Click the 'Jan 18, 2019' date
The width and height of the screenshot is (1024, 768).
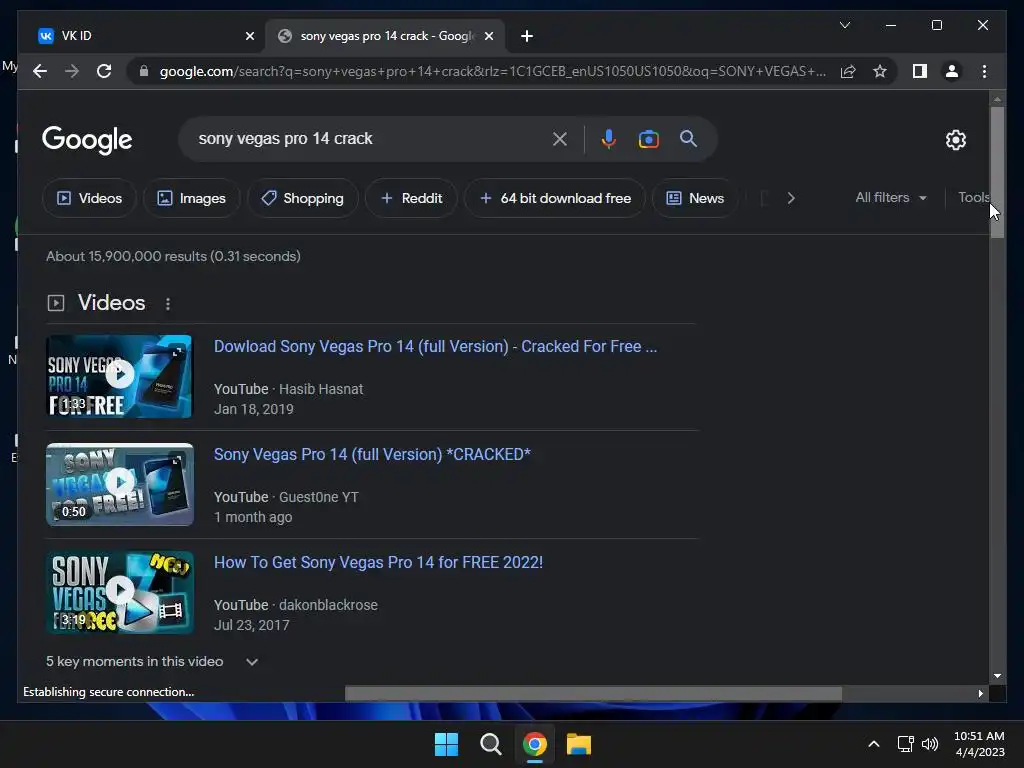tap(254, 409)
